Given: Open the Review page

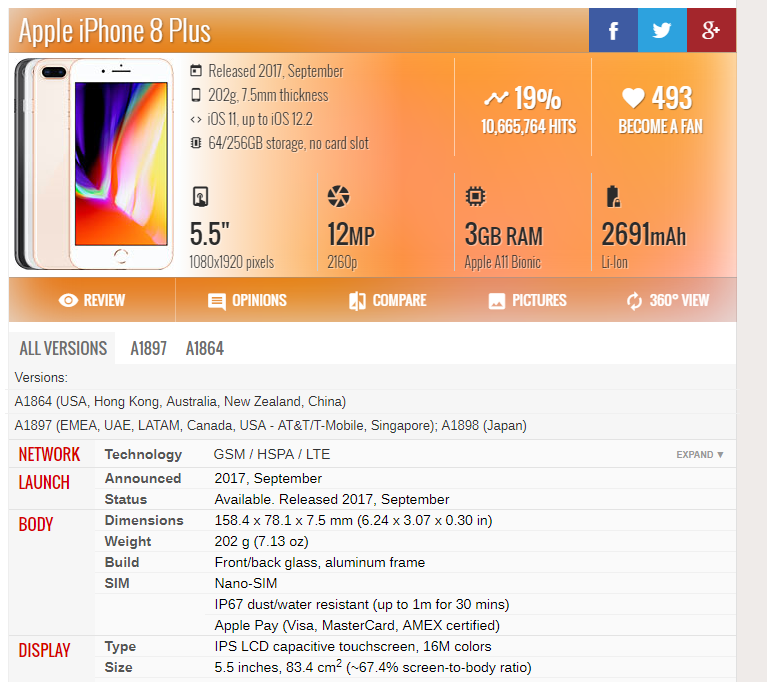Looking at the screenshot, I should (91, 300).
